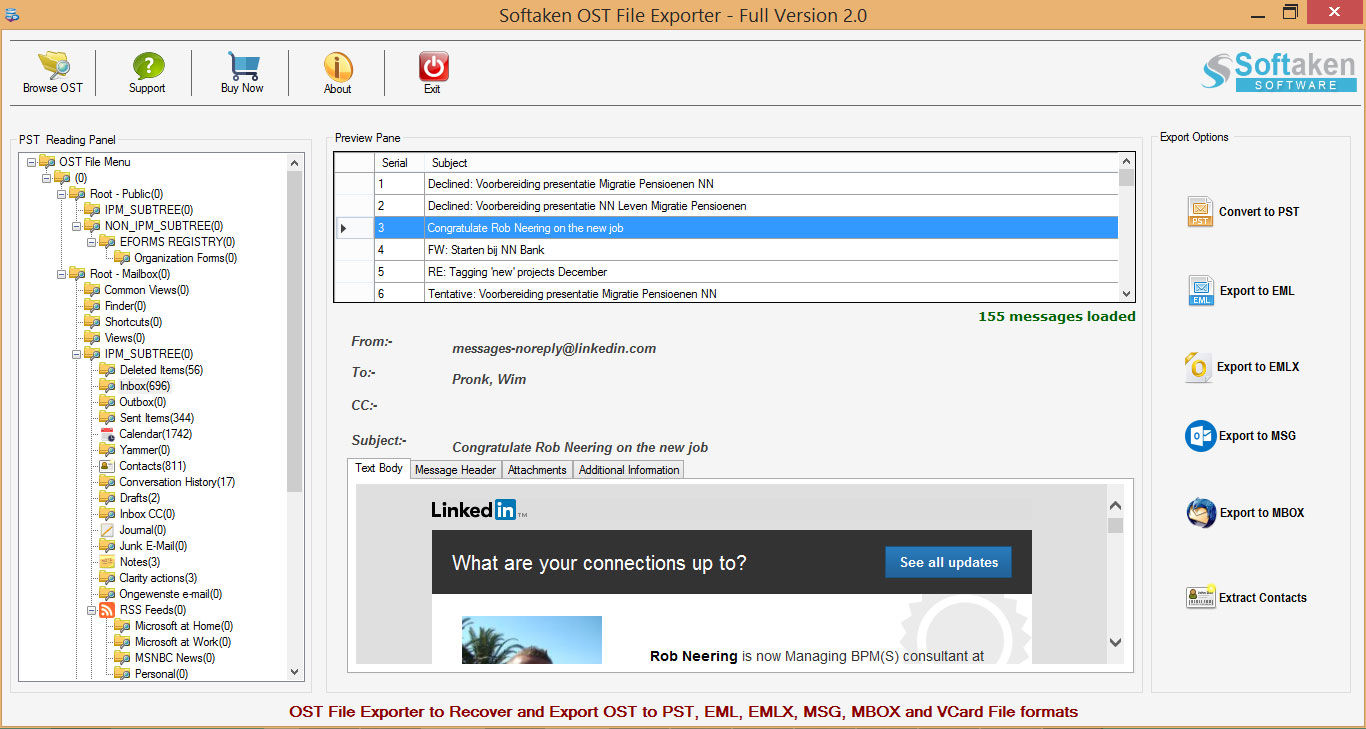Choose Export to EML option
The width and height of the screenshot is (1366, 729).
coord(1240,291)
